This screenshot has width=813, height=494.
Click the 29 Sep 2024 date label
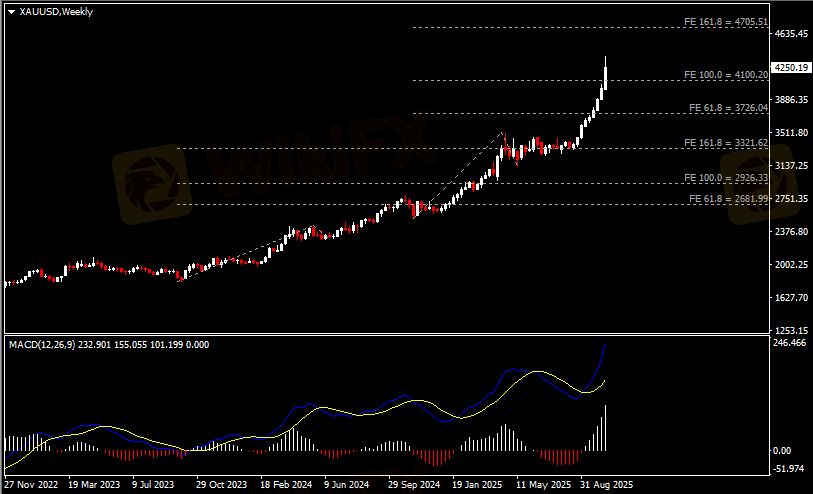(x=414, y=485)
